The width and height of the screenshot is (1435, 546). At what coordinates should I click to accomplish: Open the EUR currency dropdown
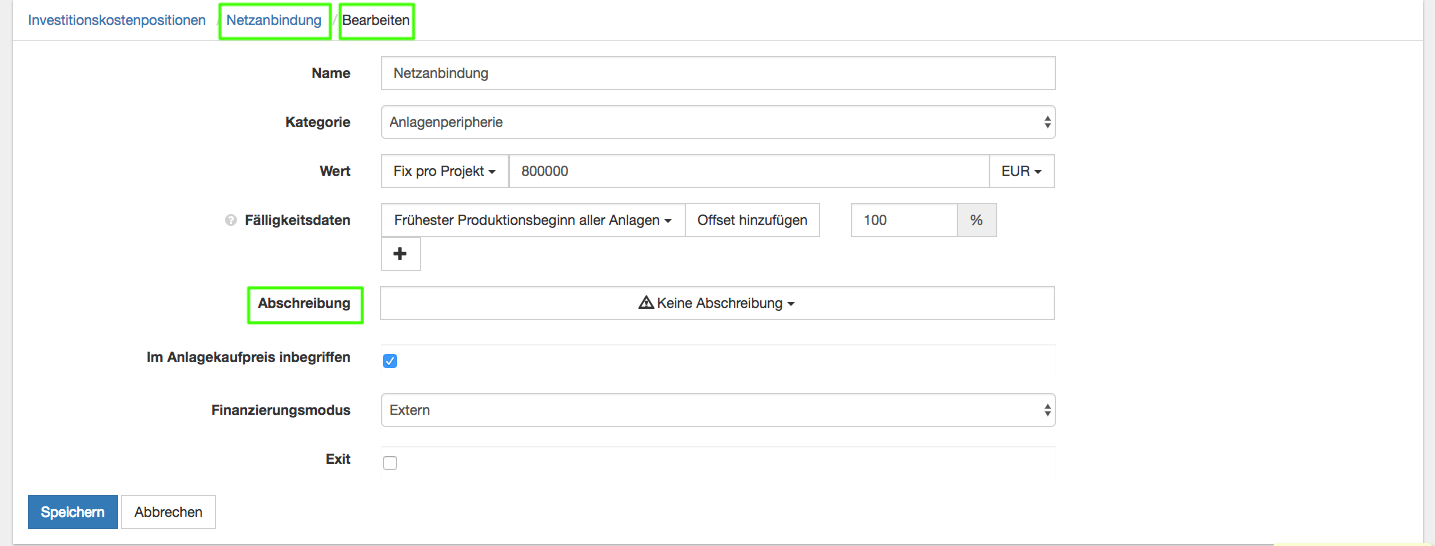(1021, 171)
